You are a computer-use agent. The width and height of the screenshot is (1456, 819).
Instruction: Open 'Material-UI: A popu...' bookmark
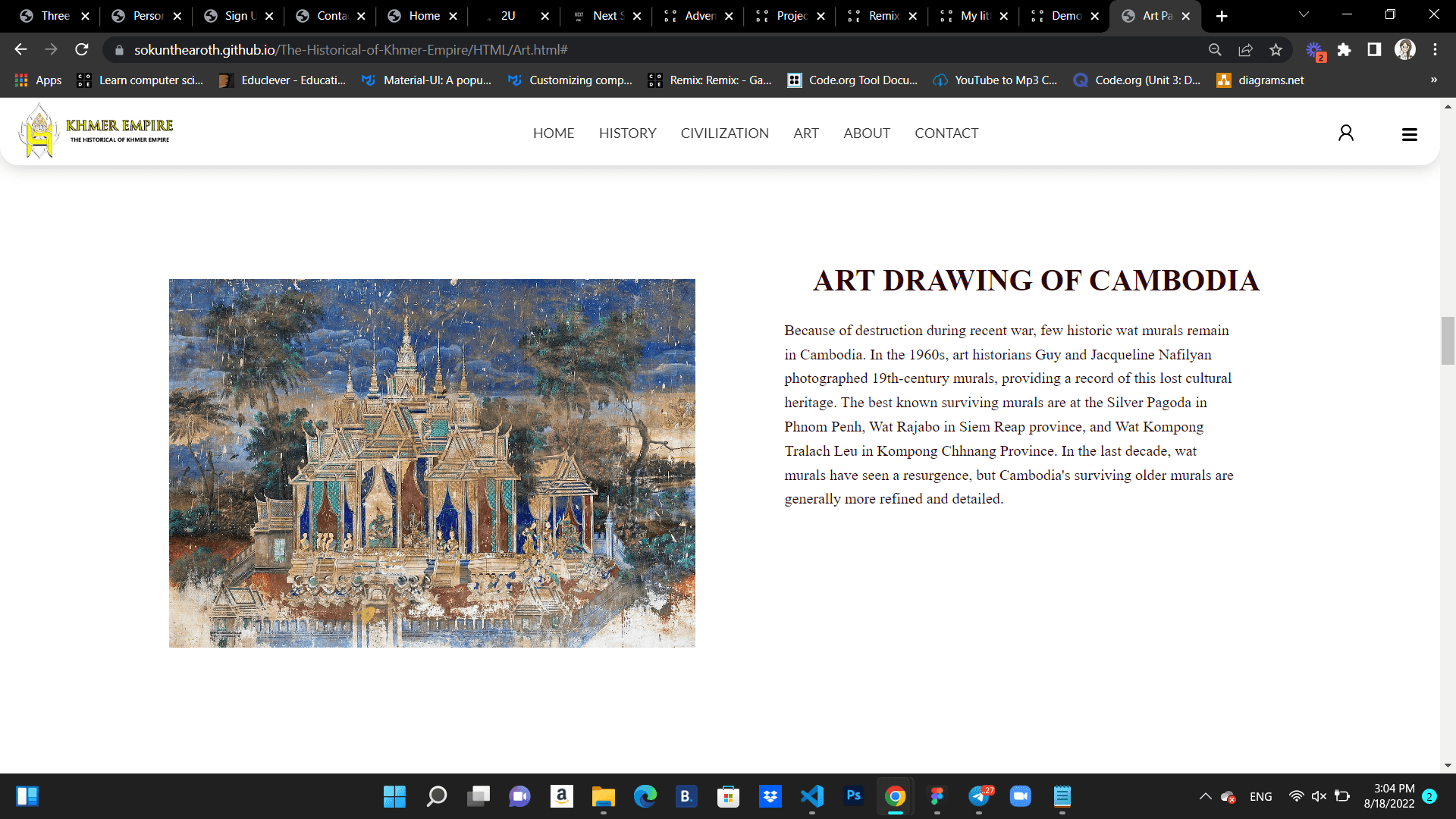tap(428, 80)
